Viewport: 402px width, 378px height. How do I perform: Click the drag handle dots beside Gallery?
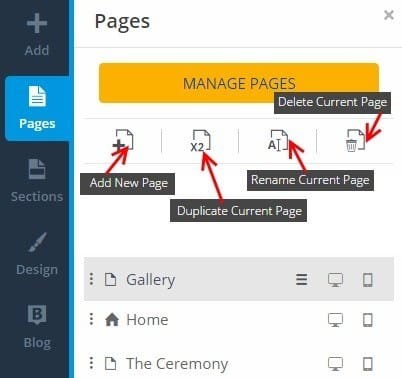(x=91, y=279)
